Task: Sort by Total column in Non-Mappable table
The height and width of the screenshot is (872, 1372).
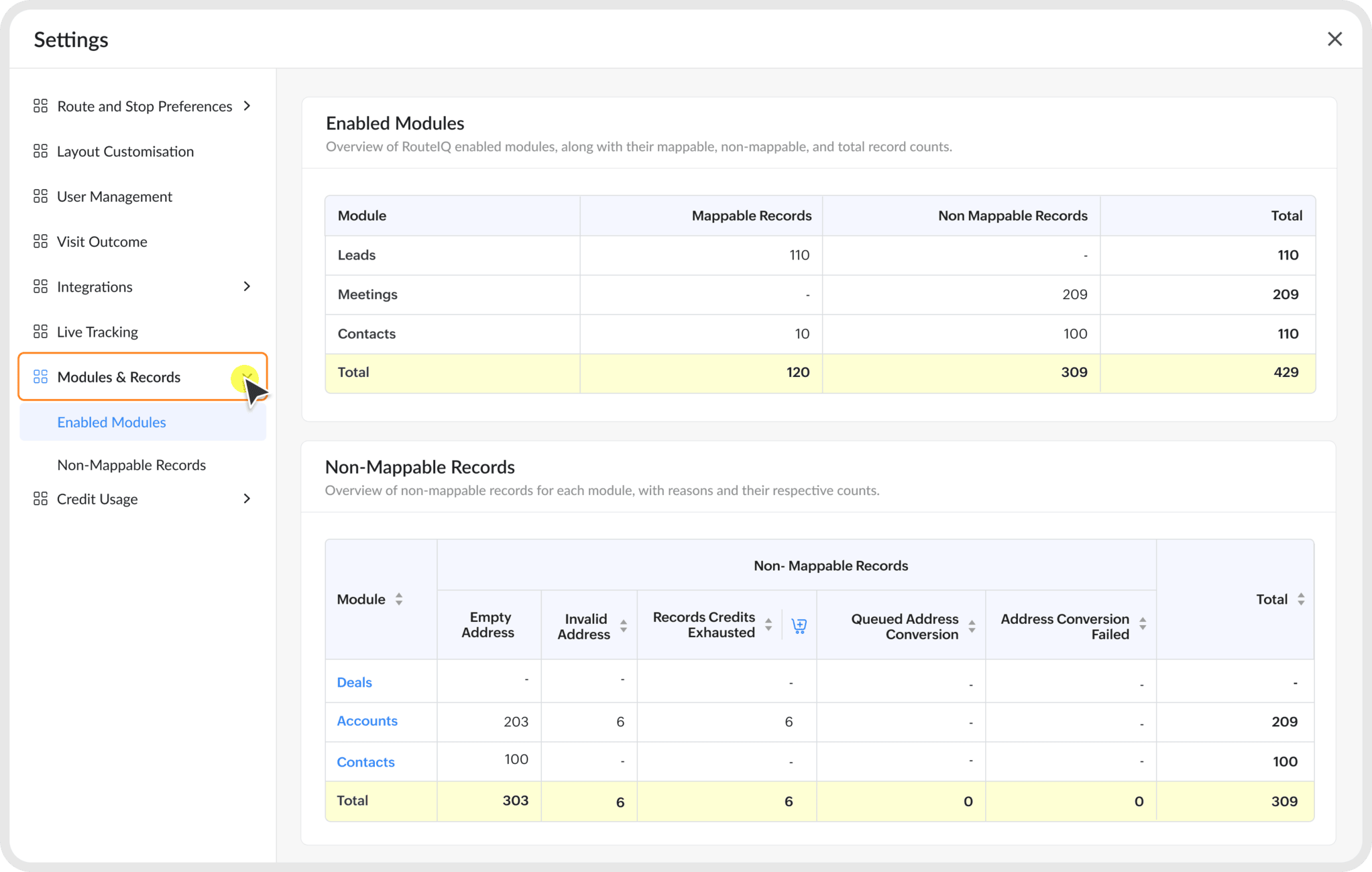Action: click(x=1301, y=599)
